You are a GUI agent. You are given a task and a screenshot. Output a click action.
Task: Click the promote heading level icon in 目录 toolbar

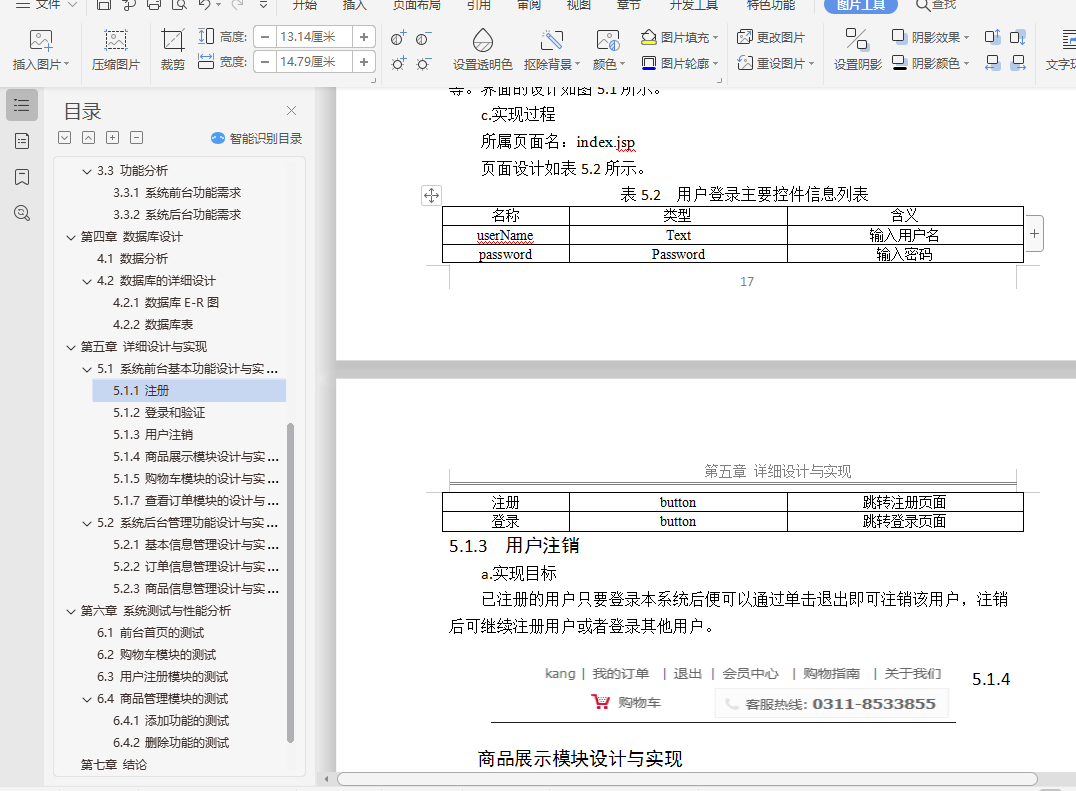point(89,138)
